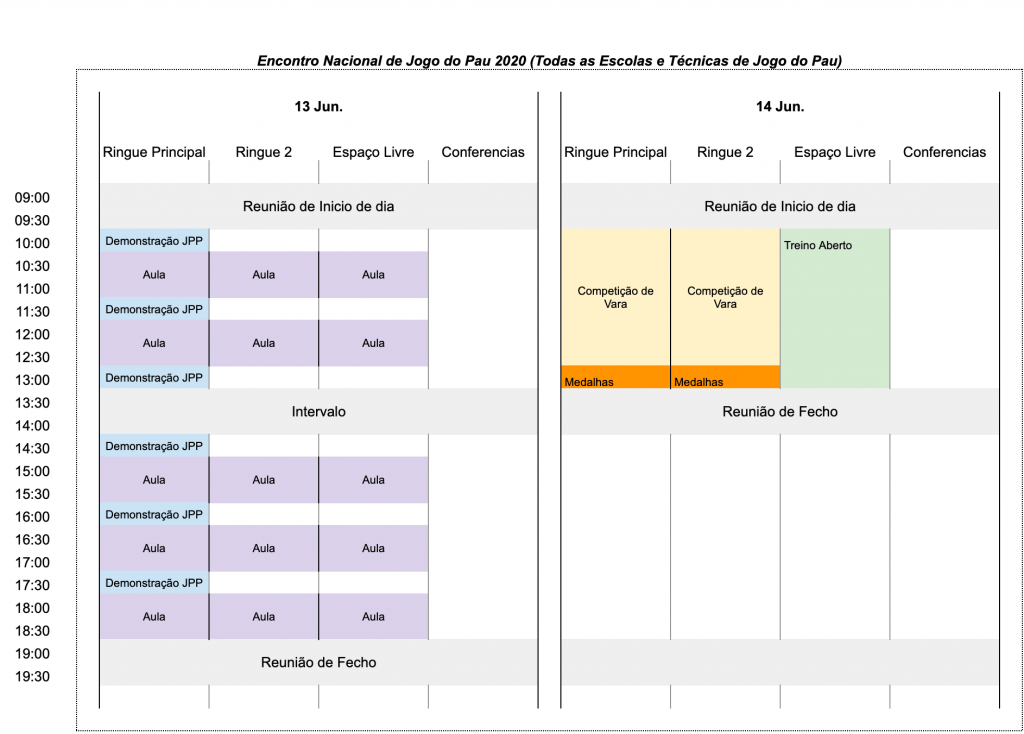Click the Intervalo break block
The image size is (1024, 734).
tap(318, 411)
